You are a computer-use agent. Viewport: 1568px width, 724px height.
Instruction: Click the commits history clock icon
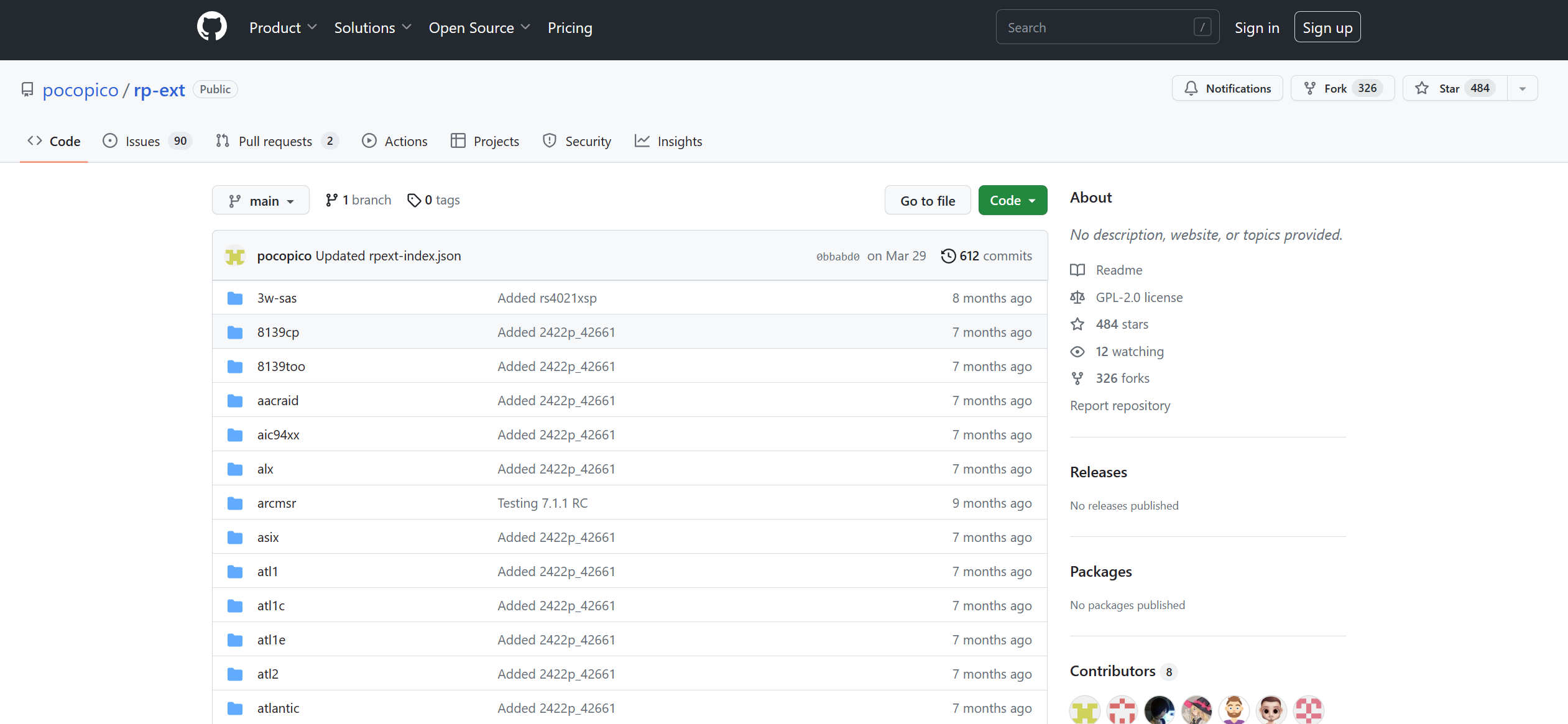pos(948,256)
